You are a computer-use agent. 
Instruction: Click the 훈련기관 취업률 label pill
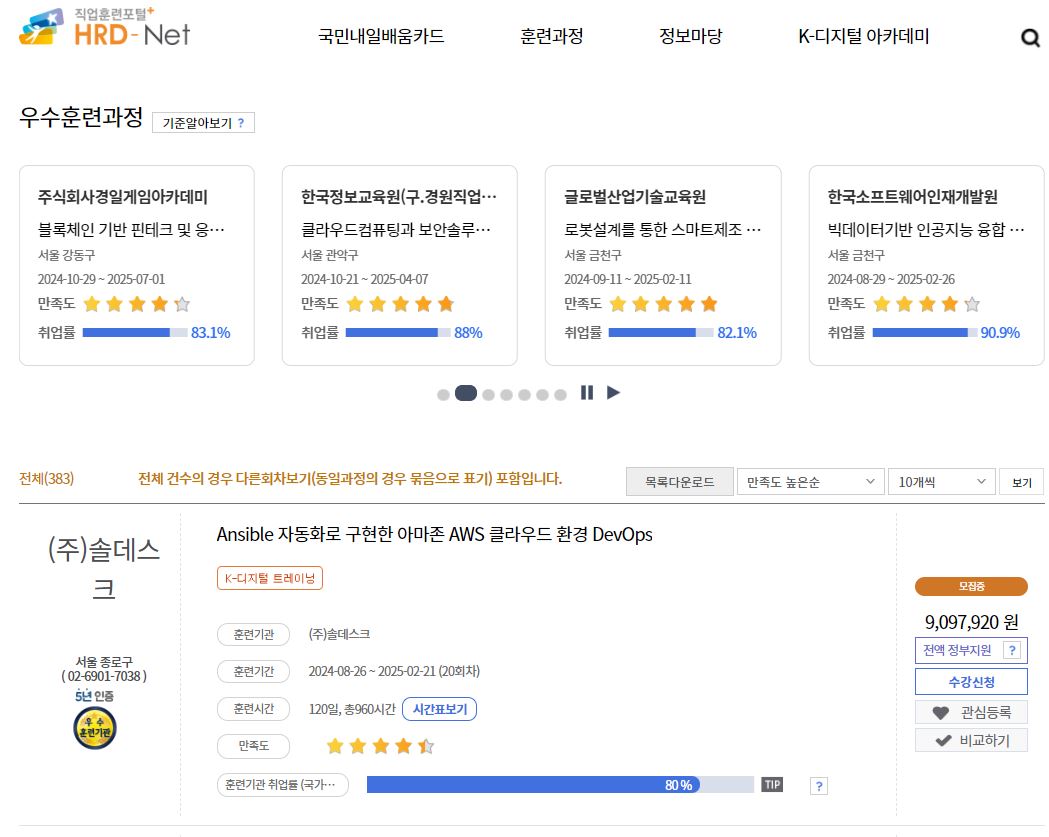click(x=282, y=784)
